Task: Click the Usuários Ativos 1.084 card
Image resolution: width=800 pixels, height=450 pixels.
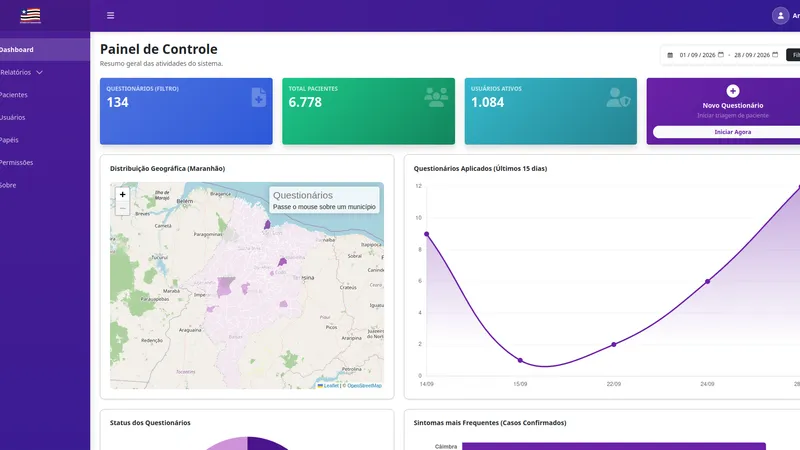Action: pos(551,111)
